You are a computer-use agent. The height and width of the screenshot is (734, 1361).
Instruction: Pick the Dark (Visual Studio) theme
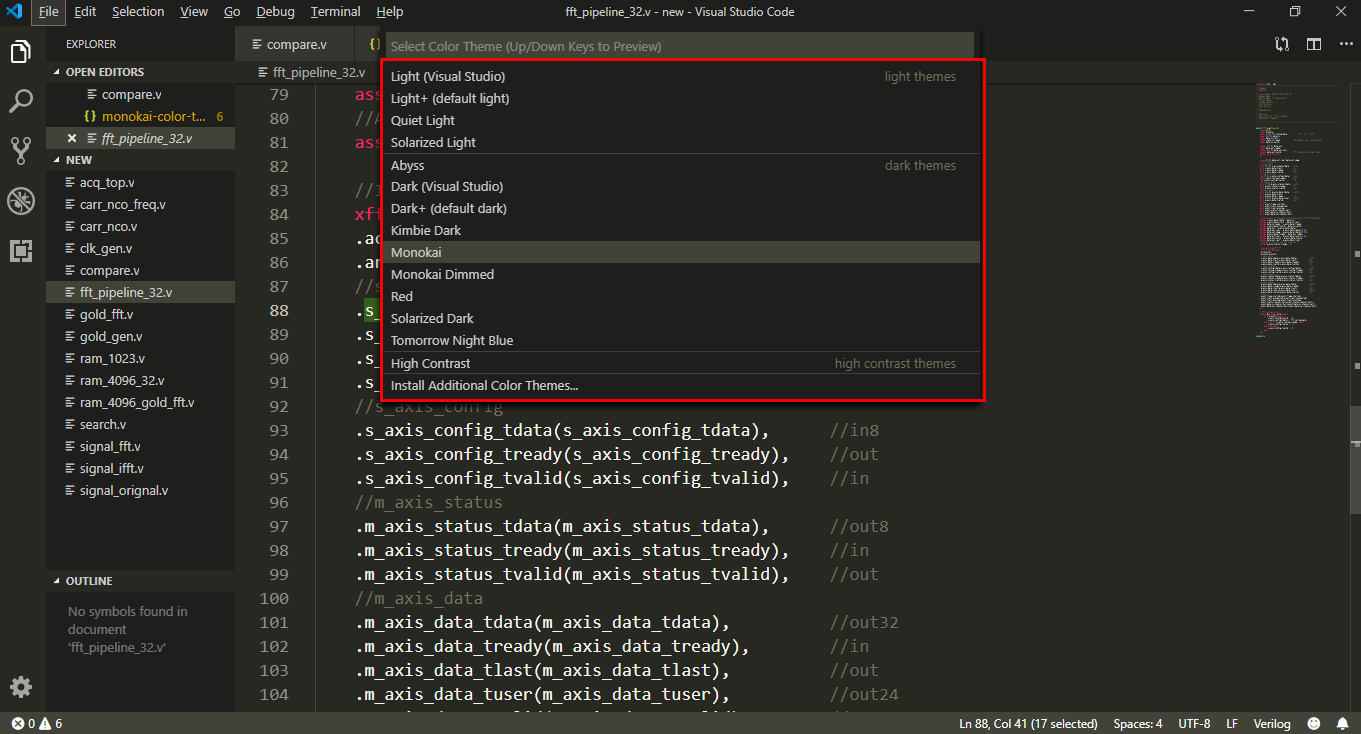680,186
